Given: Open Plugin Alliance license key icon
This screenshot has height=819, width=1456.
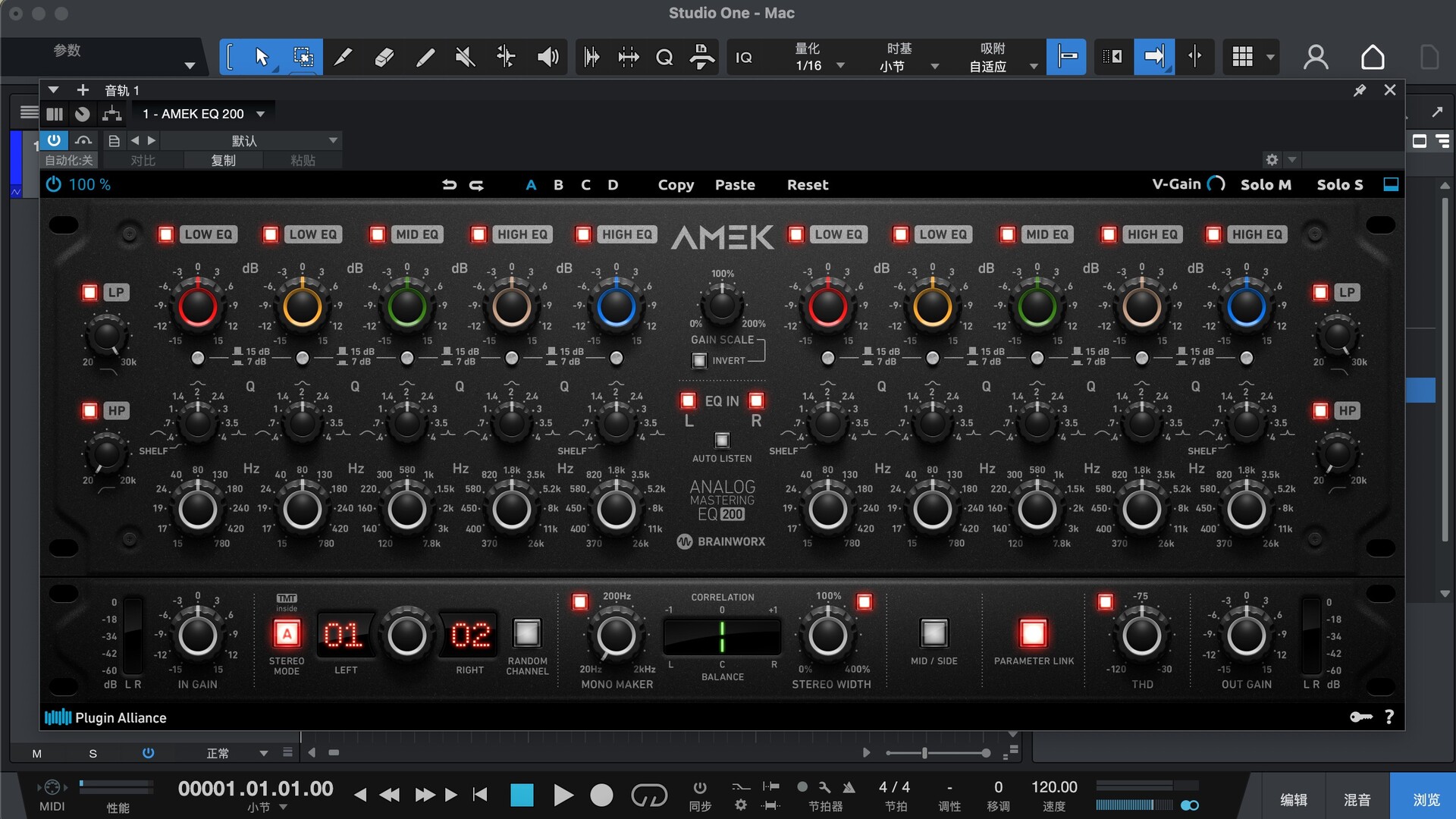Looking at the screenshot, I should coord(1361,717).
